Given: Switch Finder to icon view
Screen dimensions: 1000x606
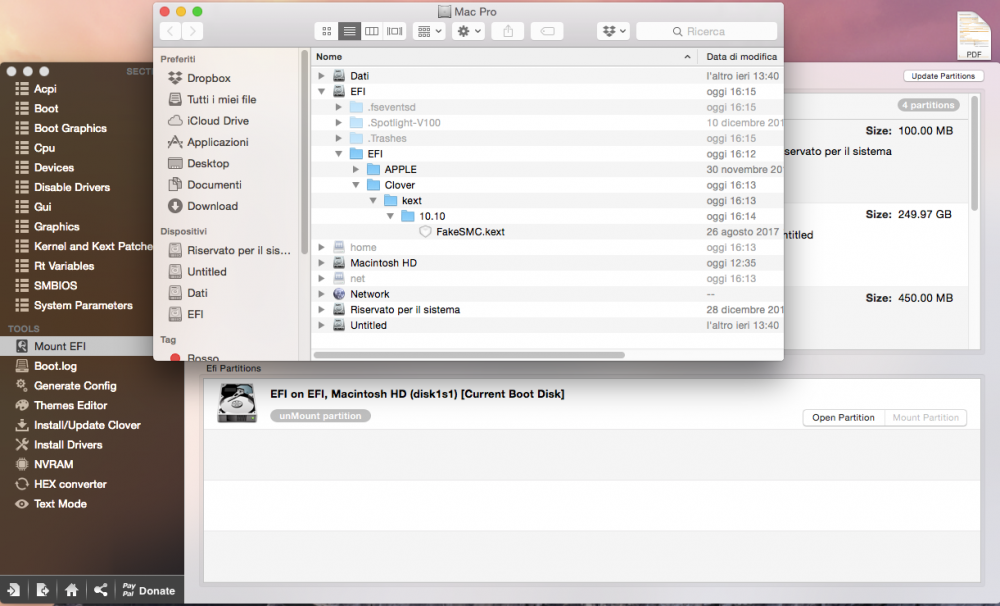Looking at the screenshot, I should click(327, 31).
